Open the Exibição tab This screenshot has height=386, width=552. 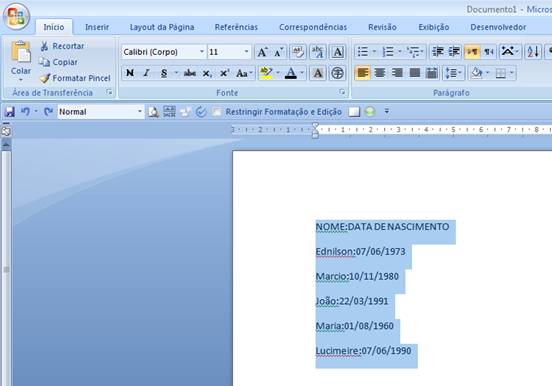click(x=434, y=27)
